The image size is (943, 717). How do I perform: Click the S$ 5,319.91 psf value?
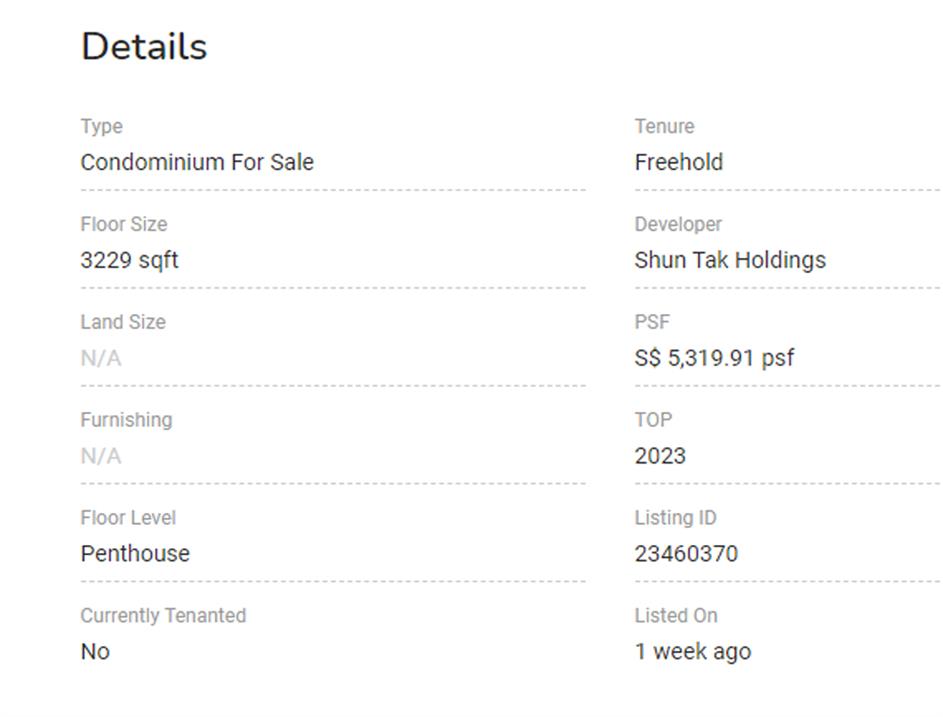714,358
